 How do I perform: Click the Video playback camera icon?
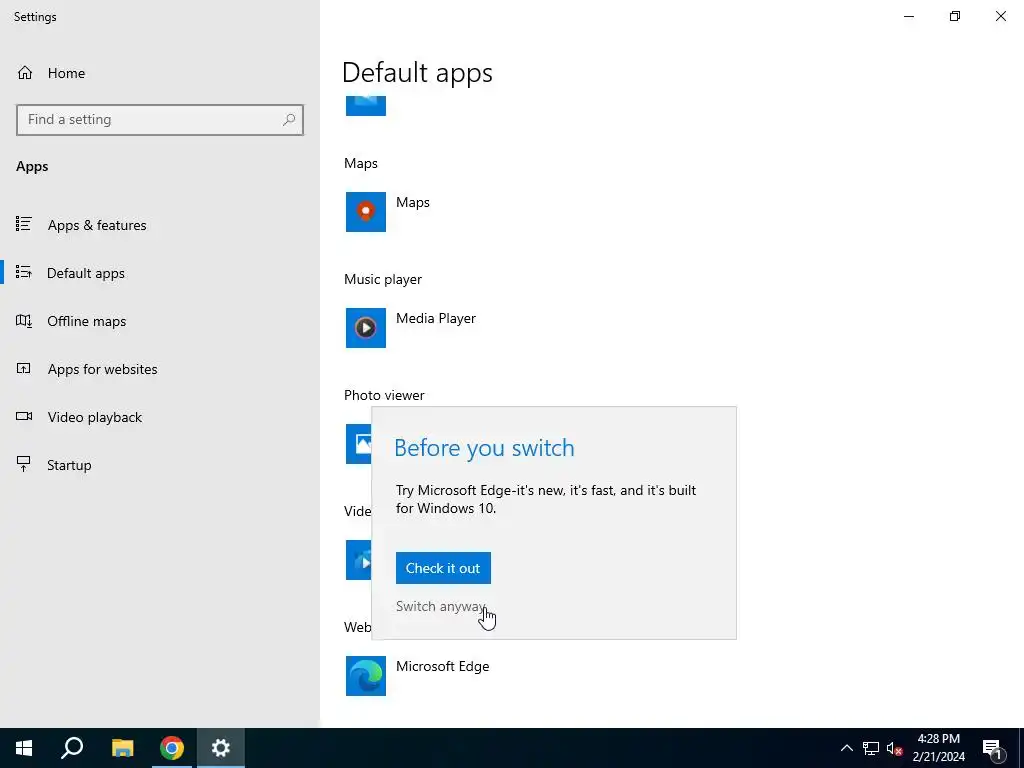(24, 417)
